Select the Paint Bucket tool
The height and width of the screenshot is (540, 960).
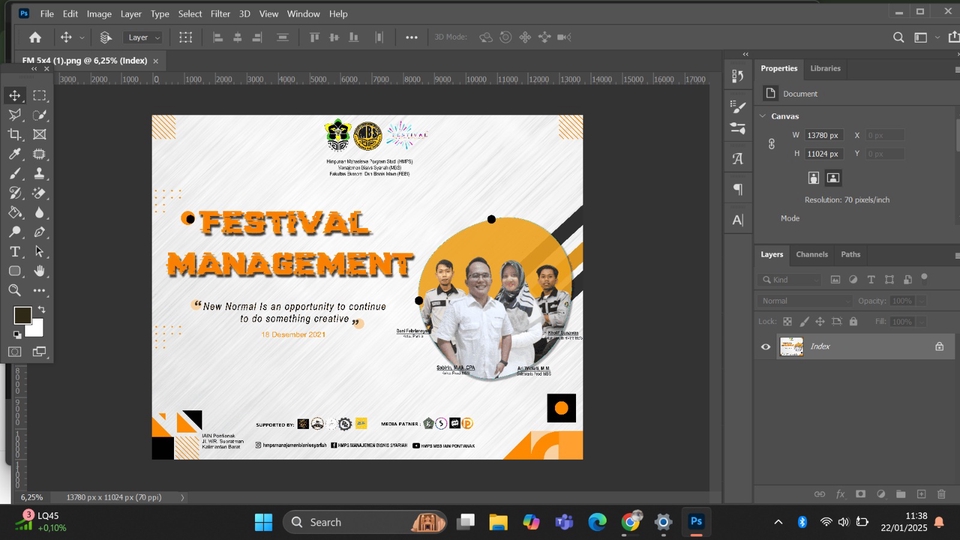coord(15,212)
